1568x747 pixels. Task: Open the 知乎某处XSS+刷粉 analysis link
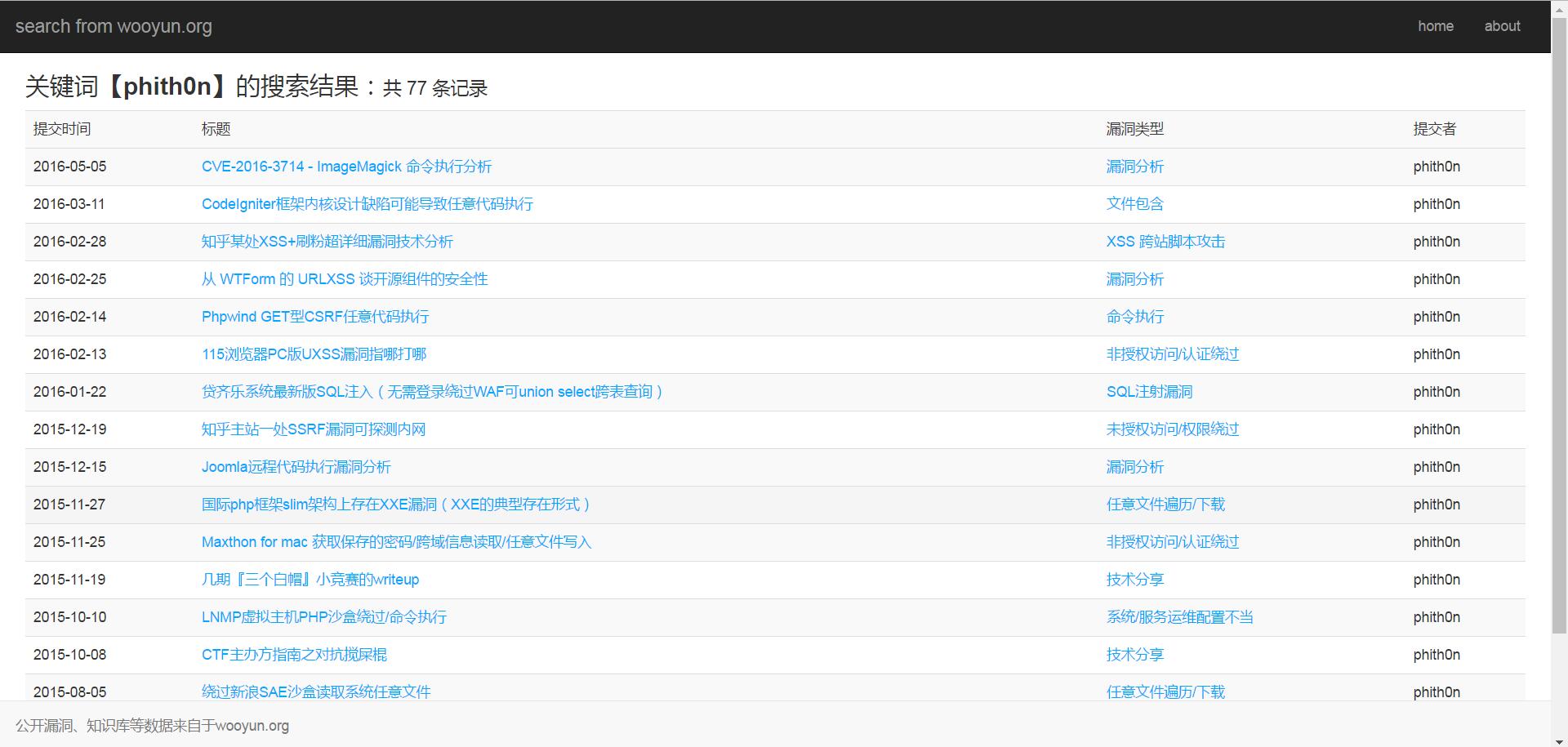click(327, 242)
